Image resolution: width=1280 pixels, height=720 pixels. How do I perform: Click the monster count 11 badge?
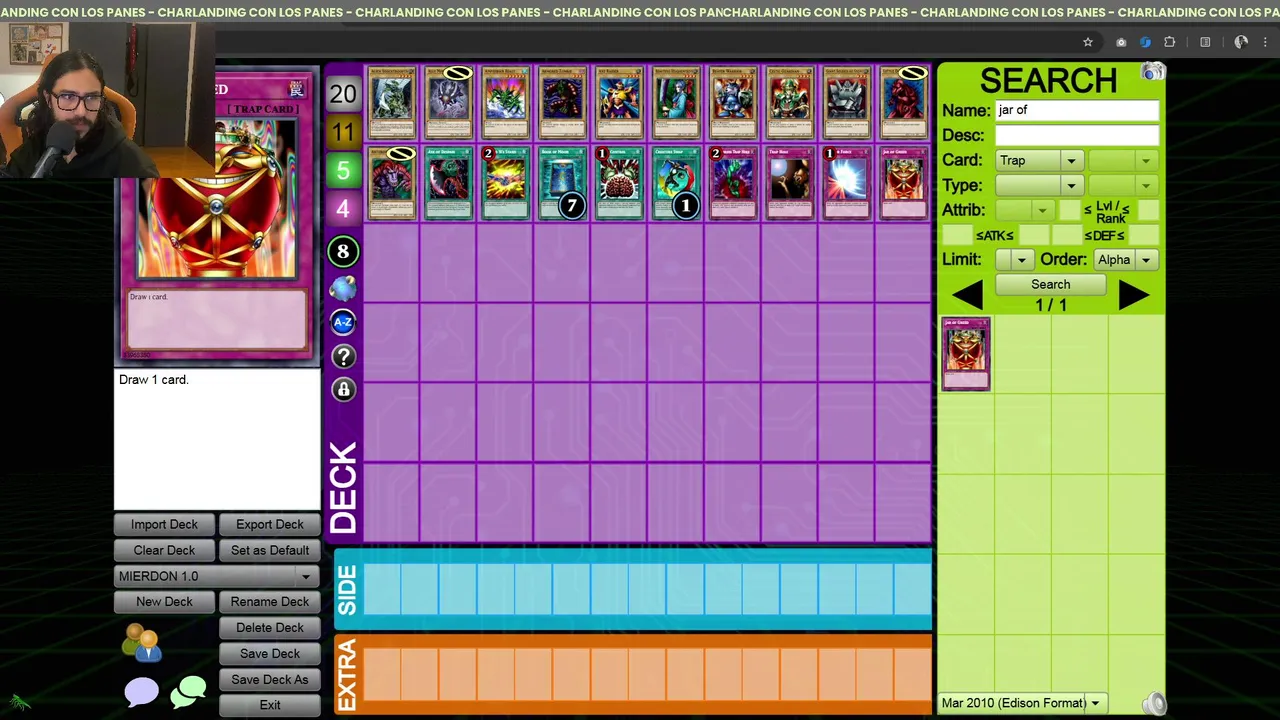point(343,132)
